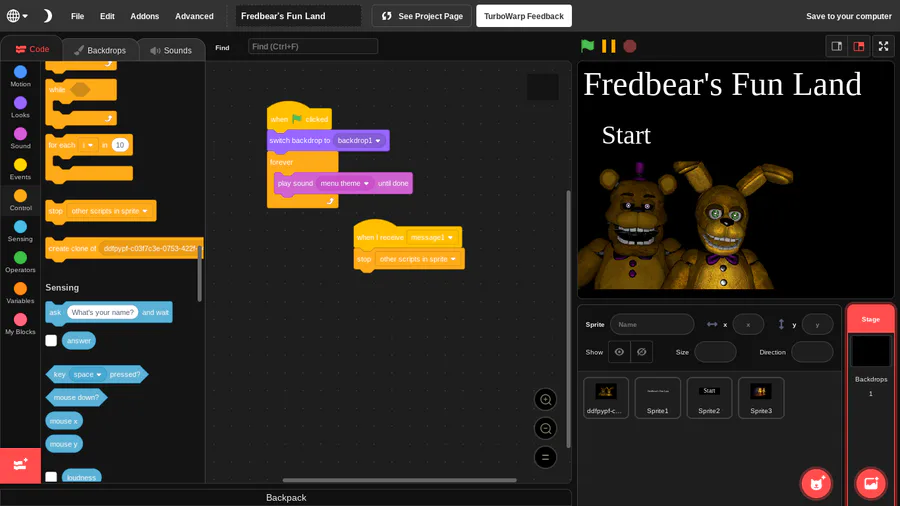Viewport: 900px width, 506px height.
Task: Select the Sprite1 thumbnail
Action: pos(658,398)
